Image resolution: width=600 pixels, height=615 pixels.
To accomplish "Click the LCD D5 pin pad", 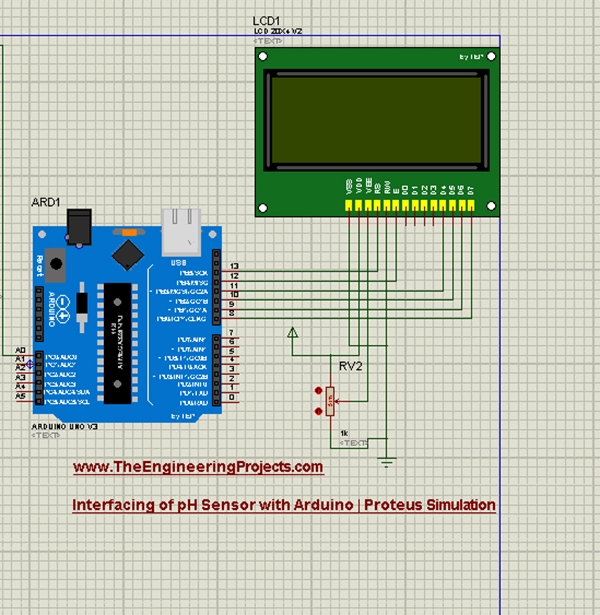I will coord(453,205).
